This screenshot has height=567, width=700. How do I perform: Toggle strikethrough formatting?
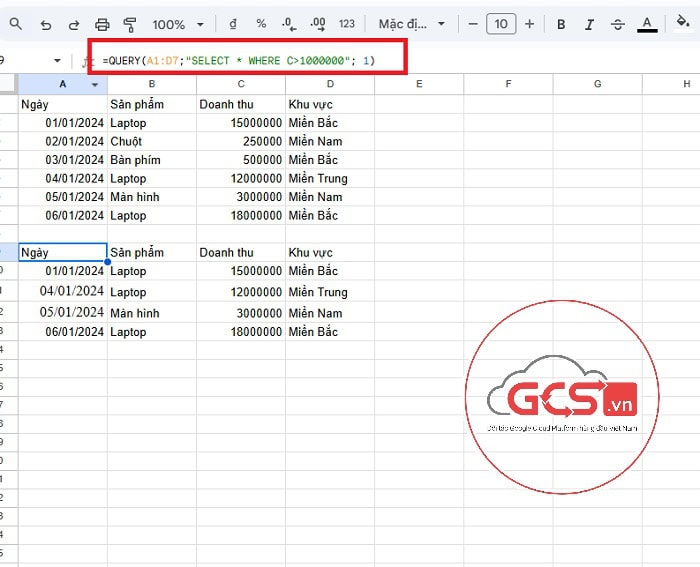coord(617,24)
